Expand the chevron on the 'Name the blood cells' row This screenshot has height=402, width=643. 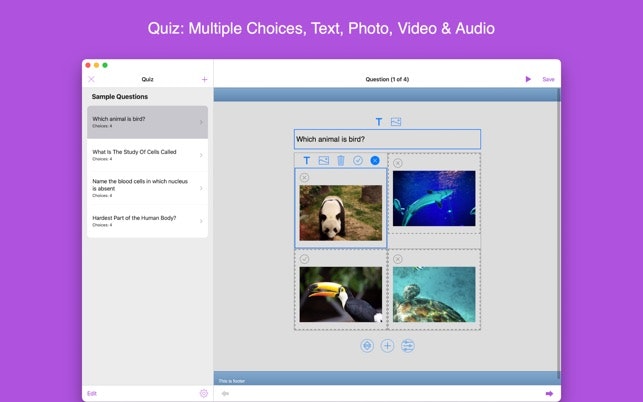pos(201,188)
